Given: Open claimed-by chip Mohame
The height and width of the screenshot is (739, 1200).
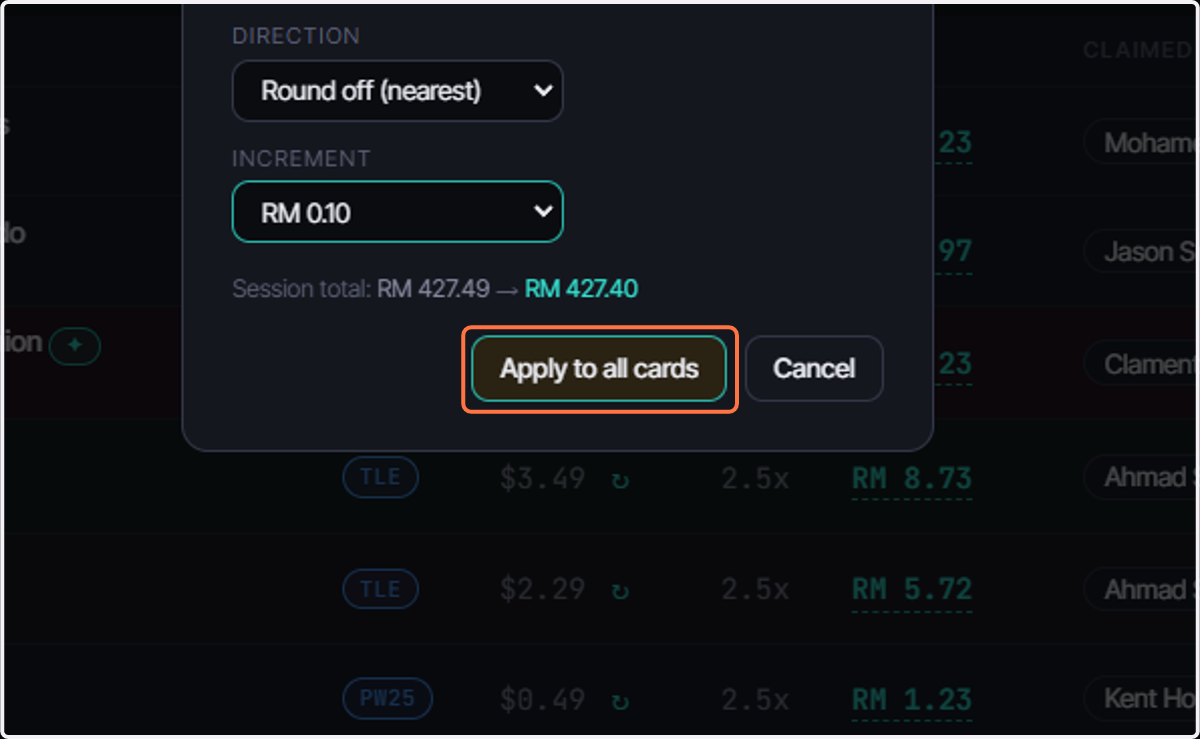Looking at the screenshot, I should tap(1141, 143).
